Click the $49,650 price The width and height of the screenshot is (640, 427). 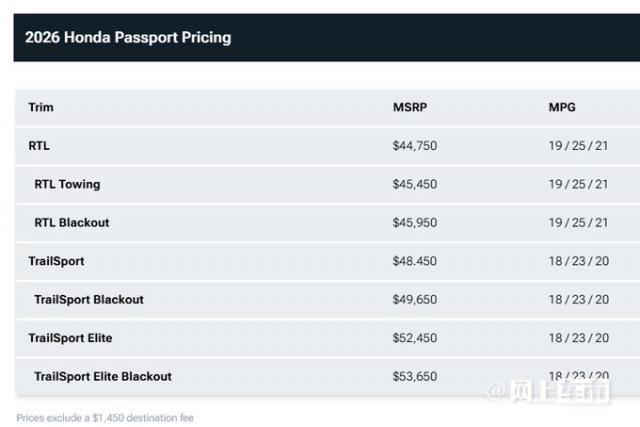tap(415, 300)
